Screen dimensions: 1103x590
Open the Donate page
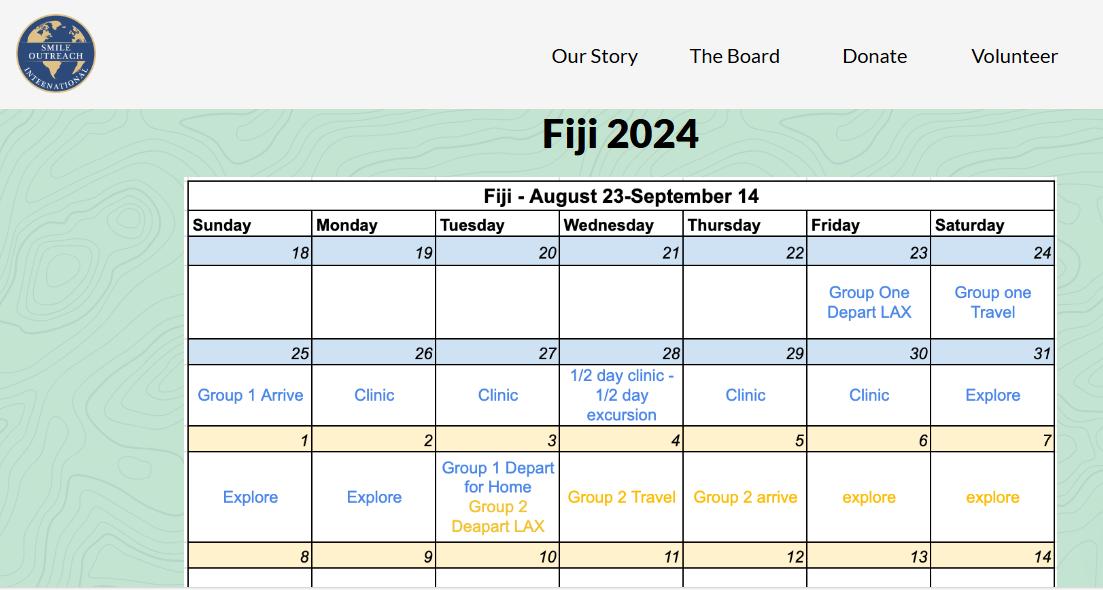[x=874, y=56]
